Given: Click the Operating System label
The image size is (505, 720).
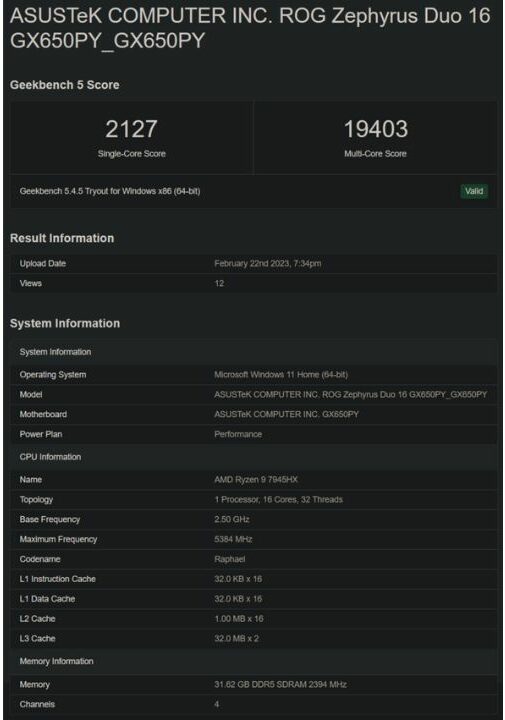Looking at the screenshot, I should click(x=53, y=375).
